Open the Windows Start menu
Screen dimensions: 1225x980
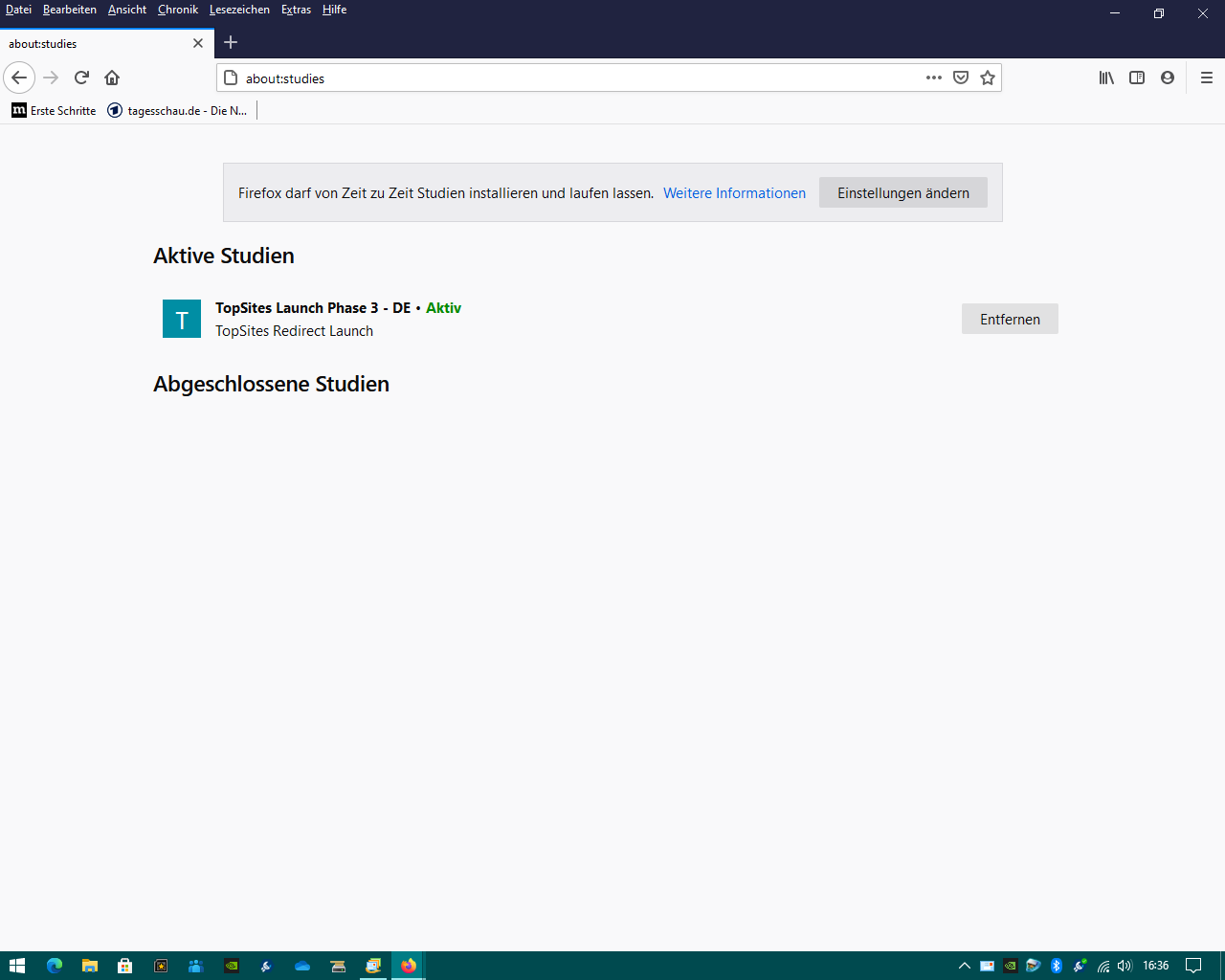pos(16,966)
